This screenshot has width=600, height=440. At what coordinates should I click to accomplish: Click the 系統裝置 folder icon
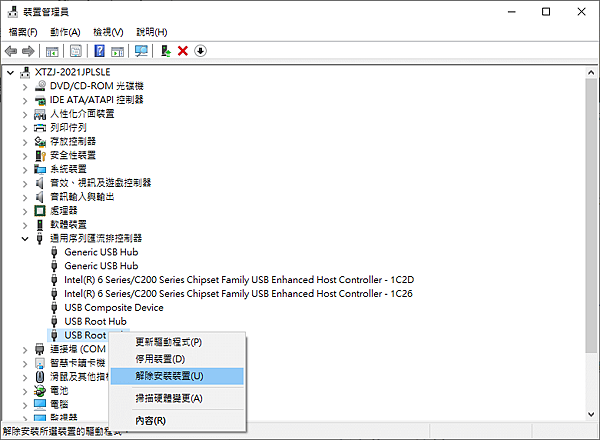(40, 169)
